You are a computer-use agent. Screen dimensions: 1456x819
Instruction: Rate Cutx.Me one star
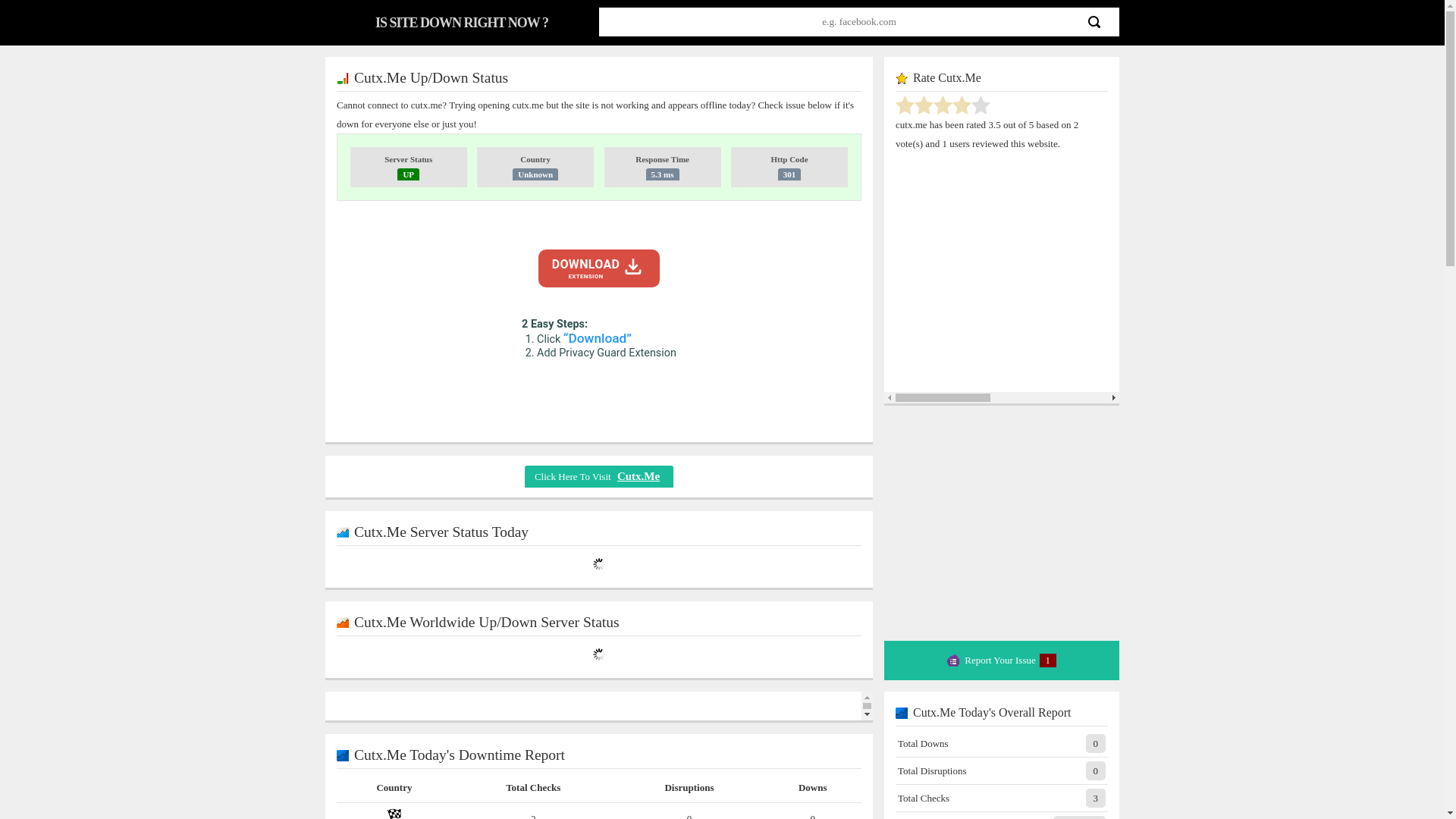pyautogui.click(x=905, y=105)
